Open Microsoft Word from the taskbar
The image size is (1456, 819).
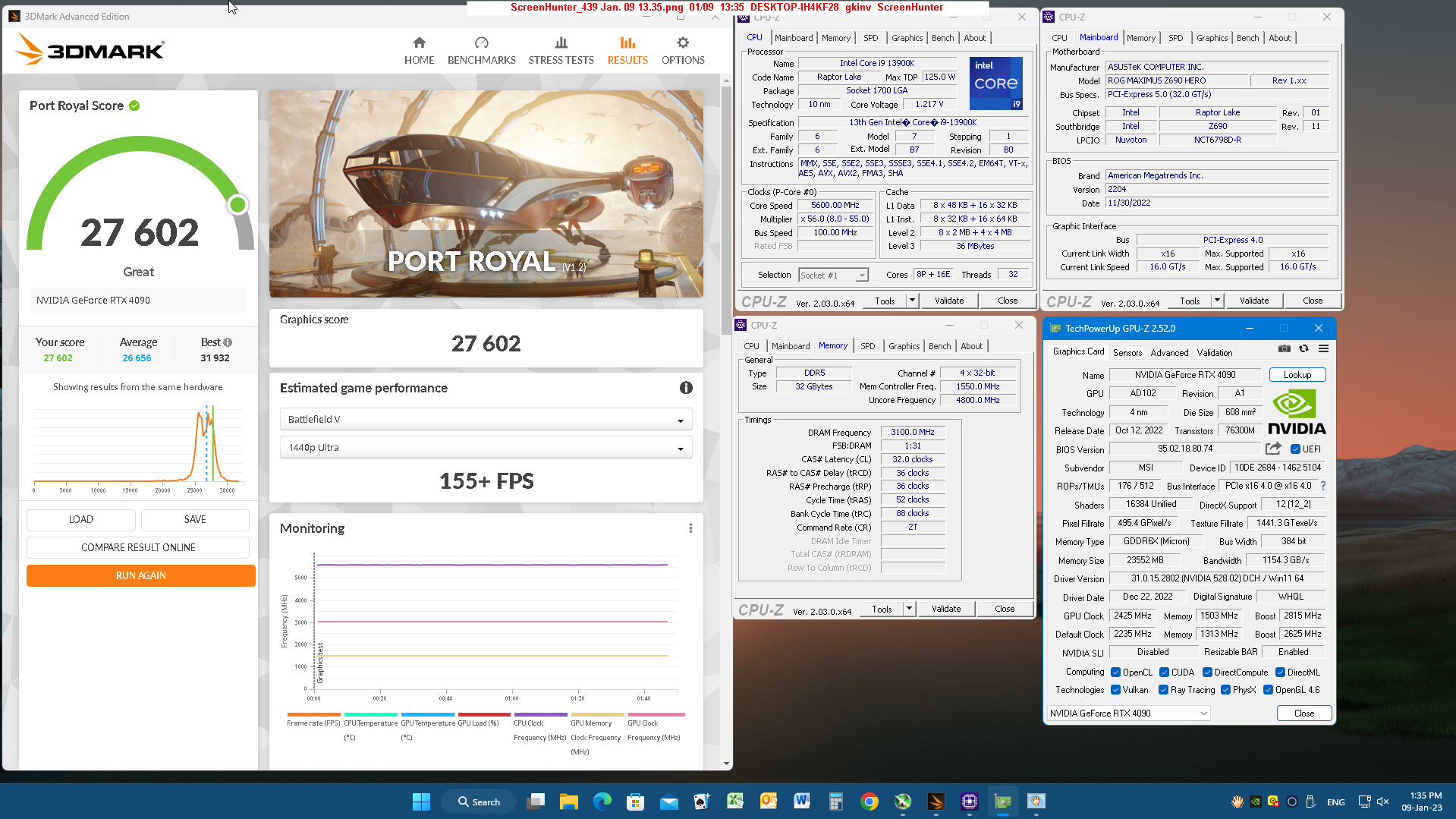pyautogui.click(x=802, y=802)
